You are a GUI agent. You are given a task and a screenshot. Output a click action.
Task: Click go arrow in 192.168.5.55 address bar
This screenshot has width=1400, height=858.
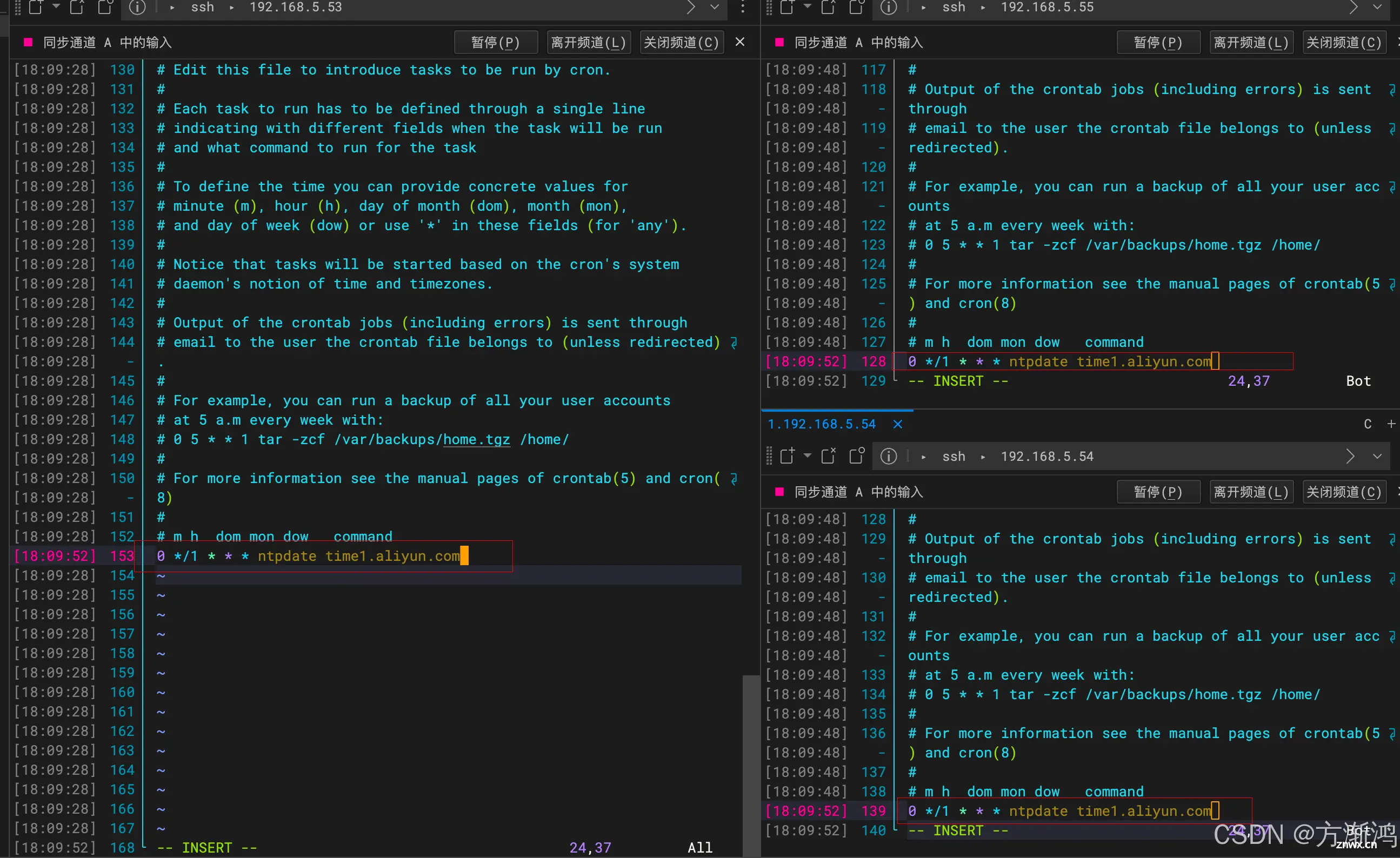tap(1354, 7)
